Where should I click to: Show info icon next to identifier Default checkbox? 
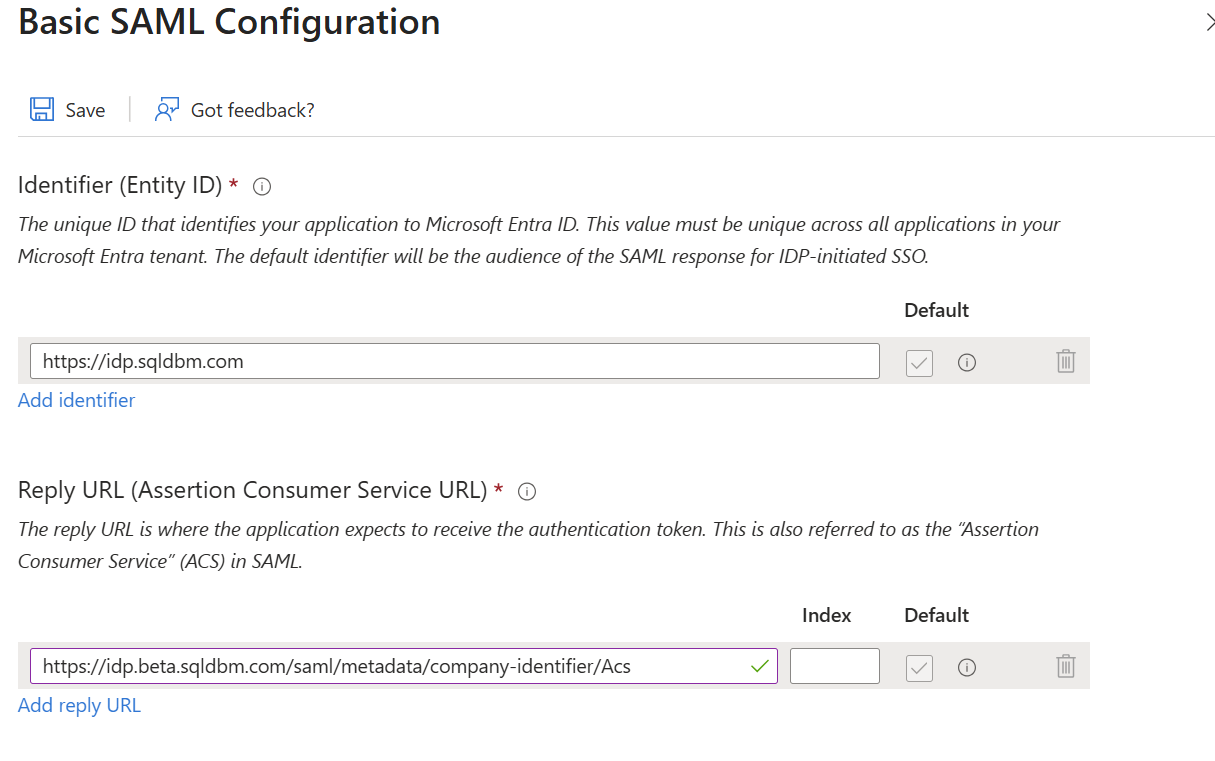[x=967, y=363]
